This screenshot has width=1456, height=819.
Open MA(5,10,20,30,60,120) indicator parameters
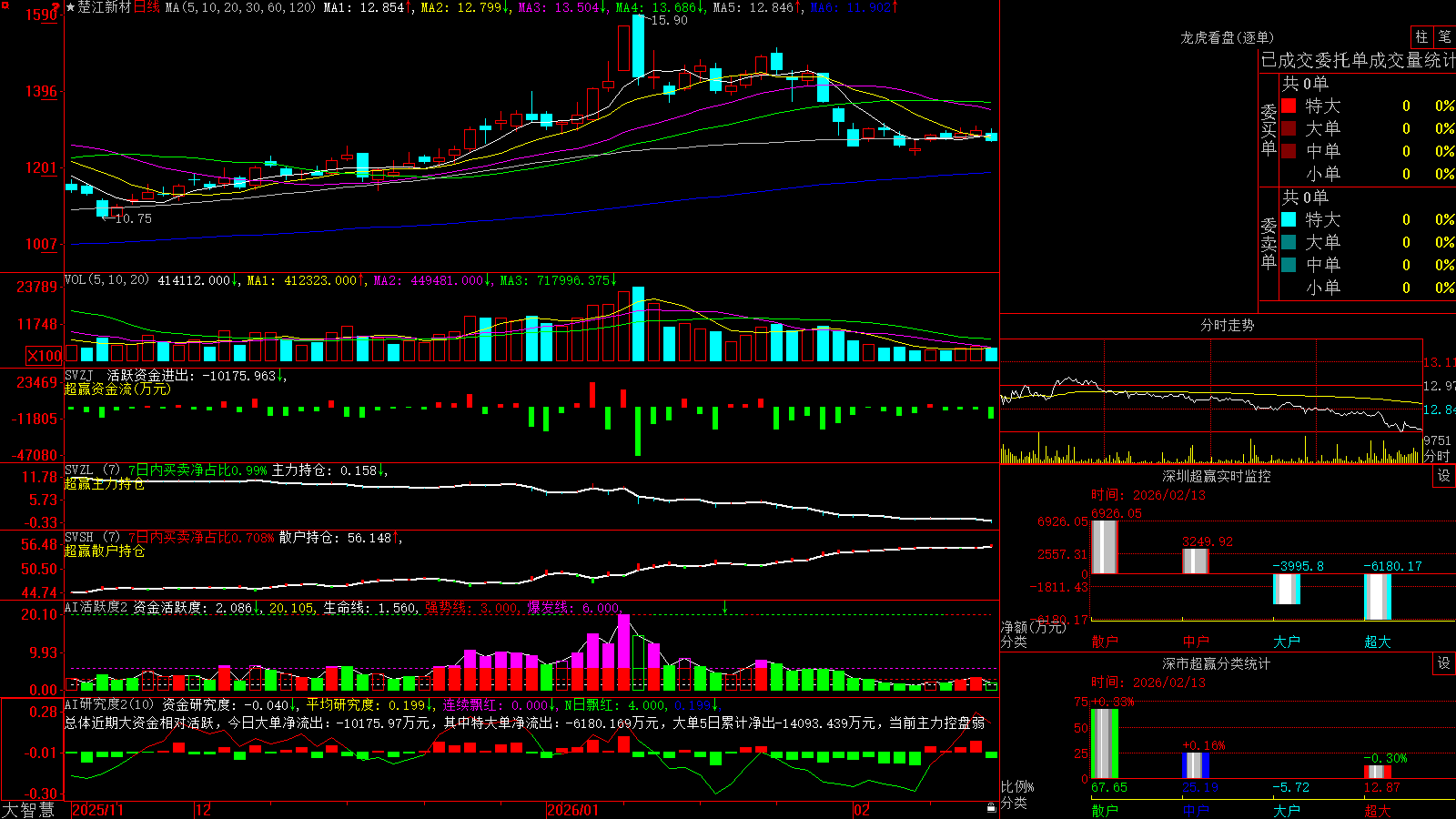click(240, 7)
